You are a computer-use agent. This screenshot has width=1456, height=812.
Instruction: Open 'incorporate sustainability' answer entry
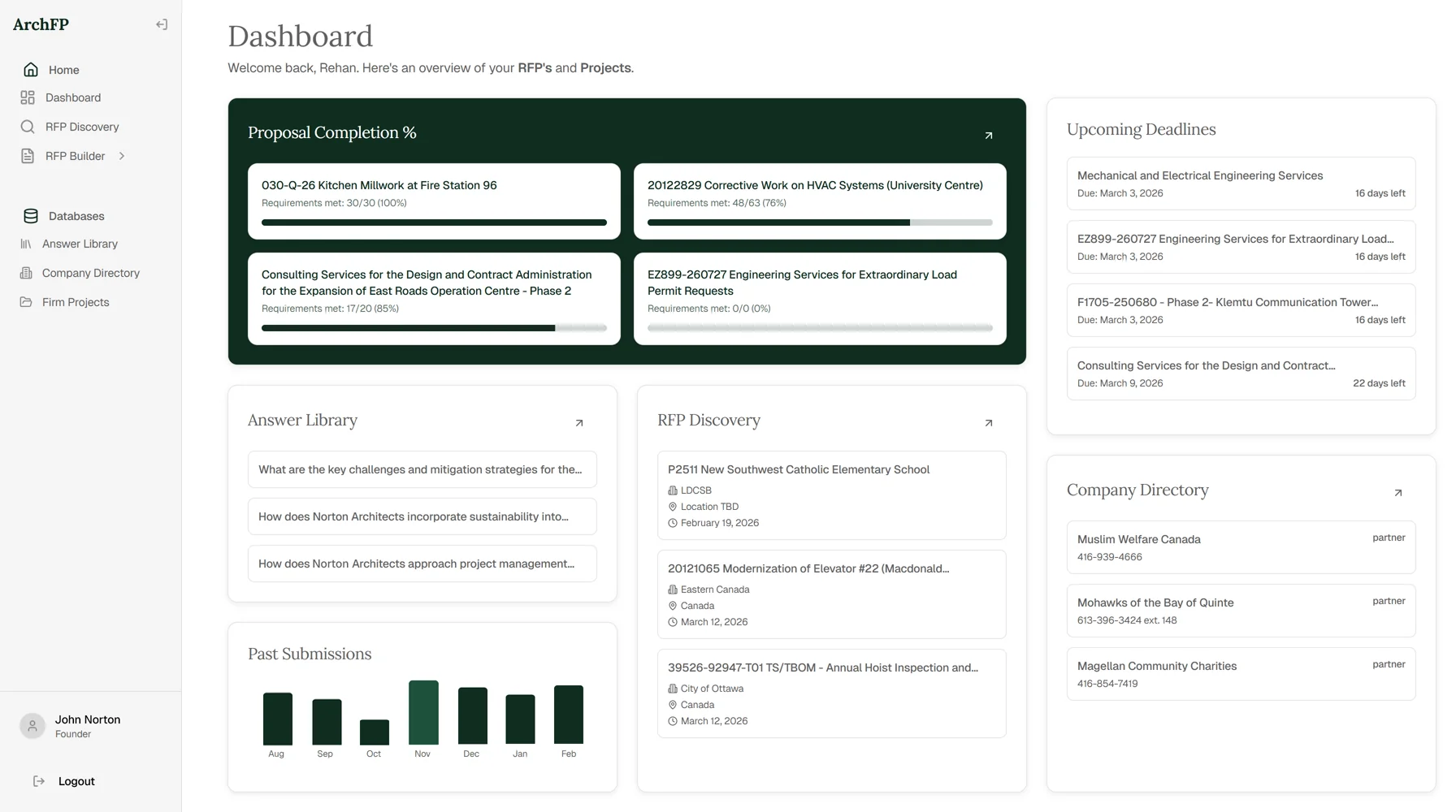pyautogui.click(x=422, y=516)
